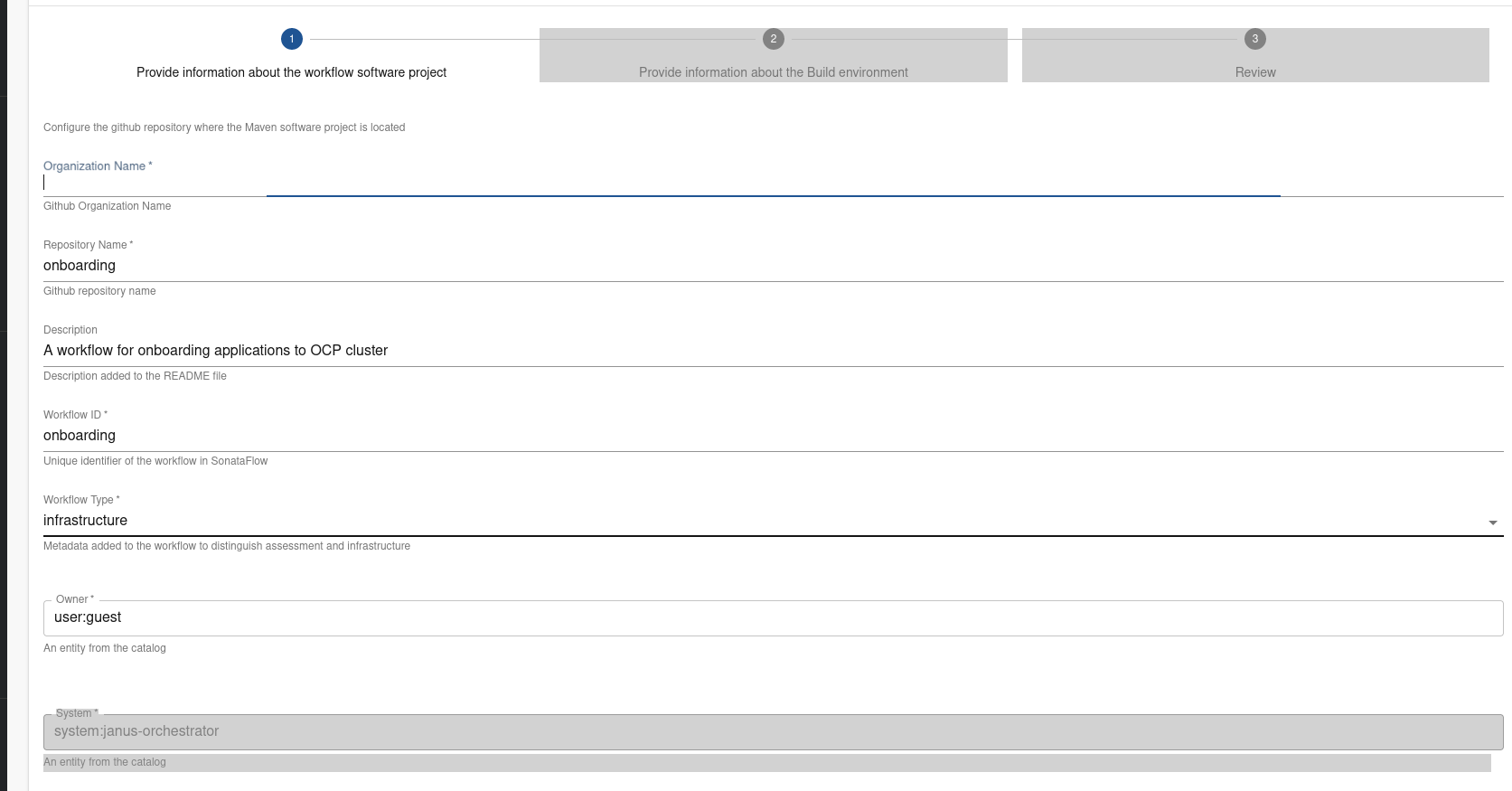Click the step 2 circle icon
The height and width of the screenshot is (791, 1512).
[773, 39]
